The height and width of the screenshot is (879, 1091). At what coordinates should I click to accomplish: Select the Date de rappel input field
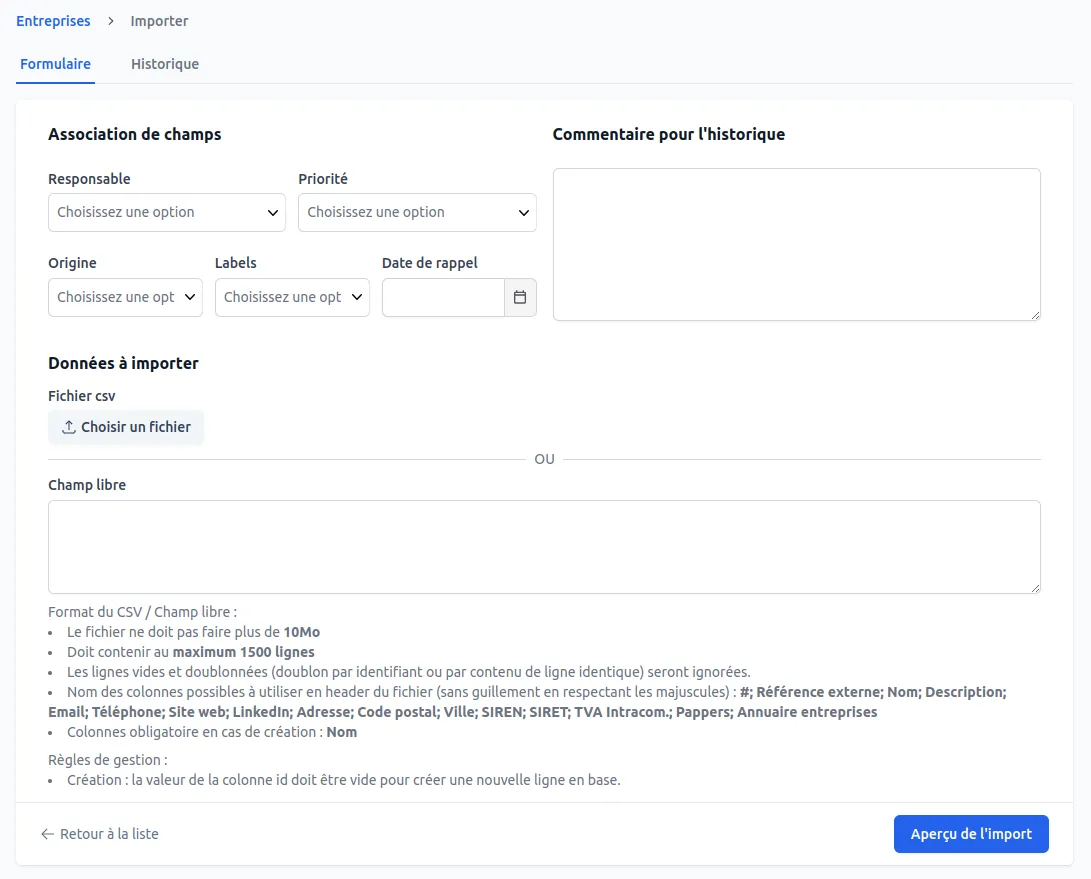443,297
